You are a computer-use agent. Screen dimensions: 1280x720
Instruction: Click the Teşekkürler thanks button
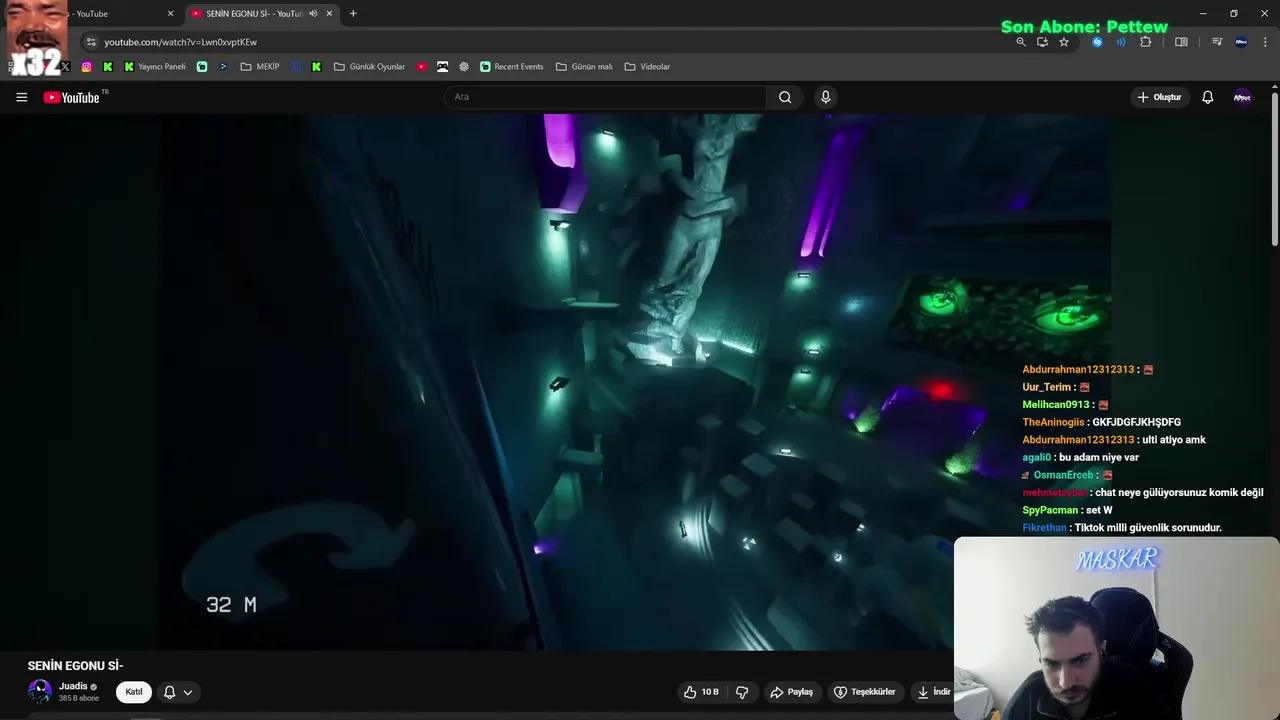tap(865, 692)
